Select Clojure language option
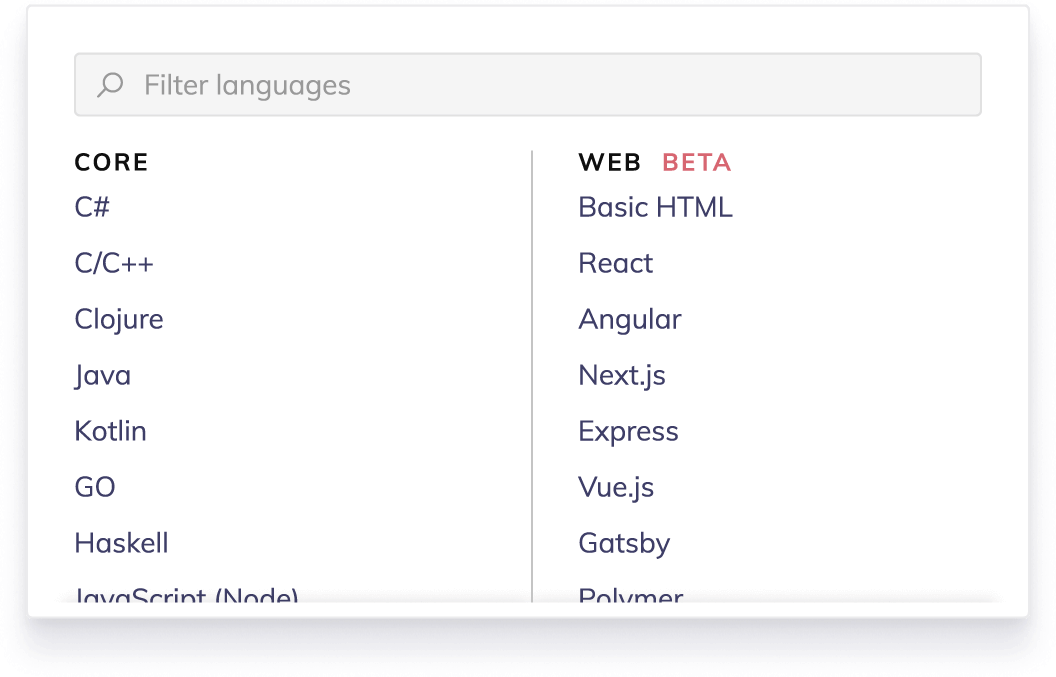Image resolution: width=1056 pixels, height=677 pixels. point(119,320)
